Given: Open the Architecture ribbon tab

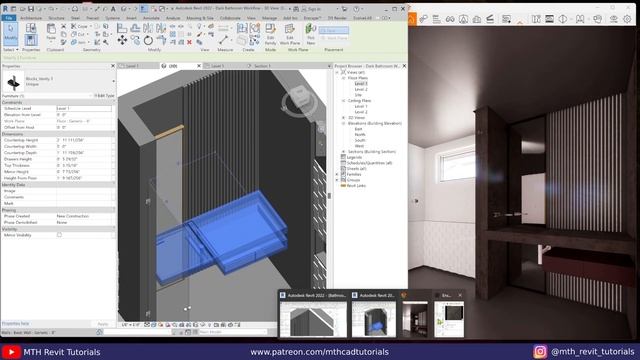Looking at the screenshot, I should point(31,18).
